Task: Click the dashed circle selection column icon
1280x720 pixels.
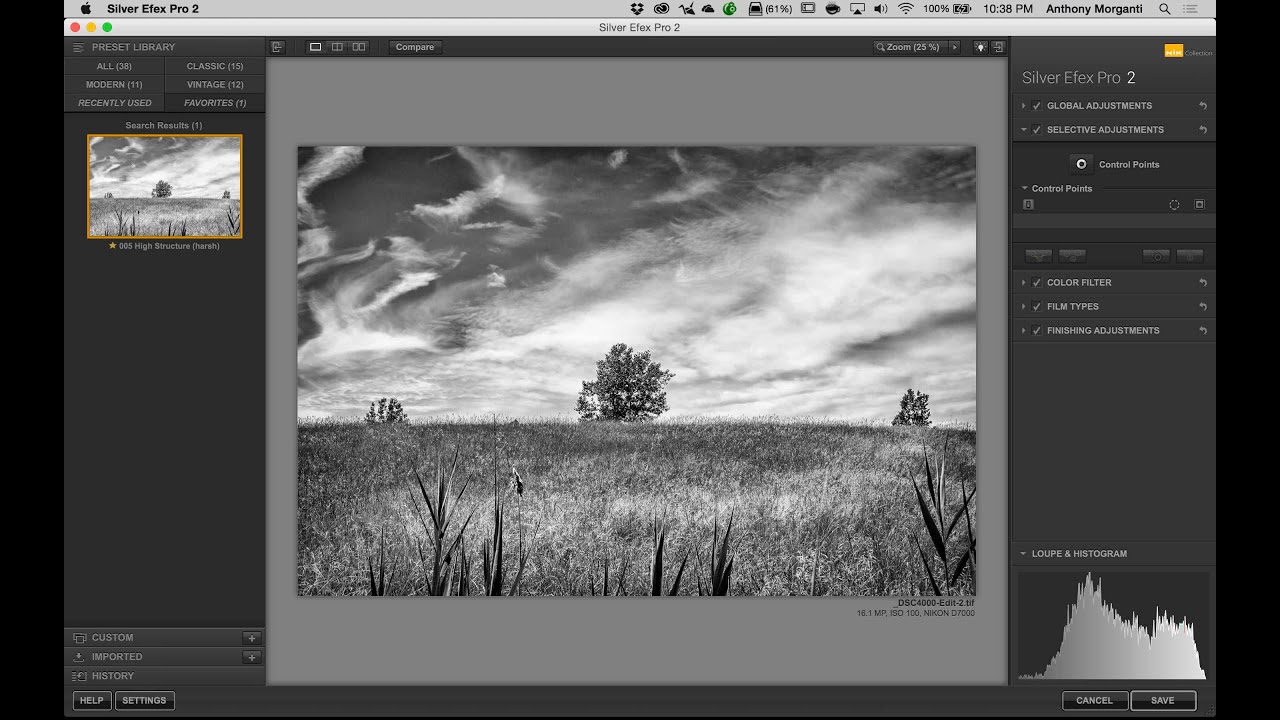Action: point(1174,205)
